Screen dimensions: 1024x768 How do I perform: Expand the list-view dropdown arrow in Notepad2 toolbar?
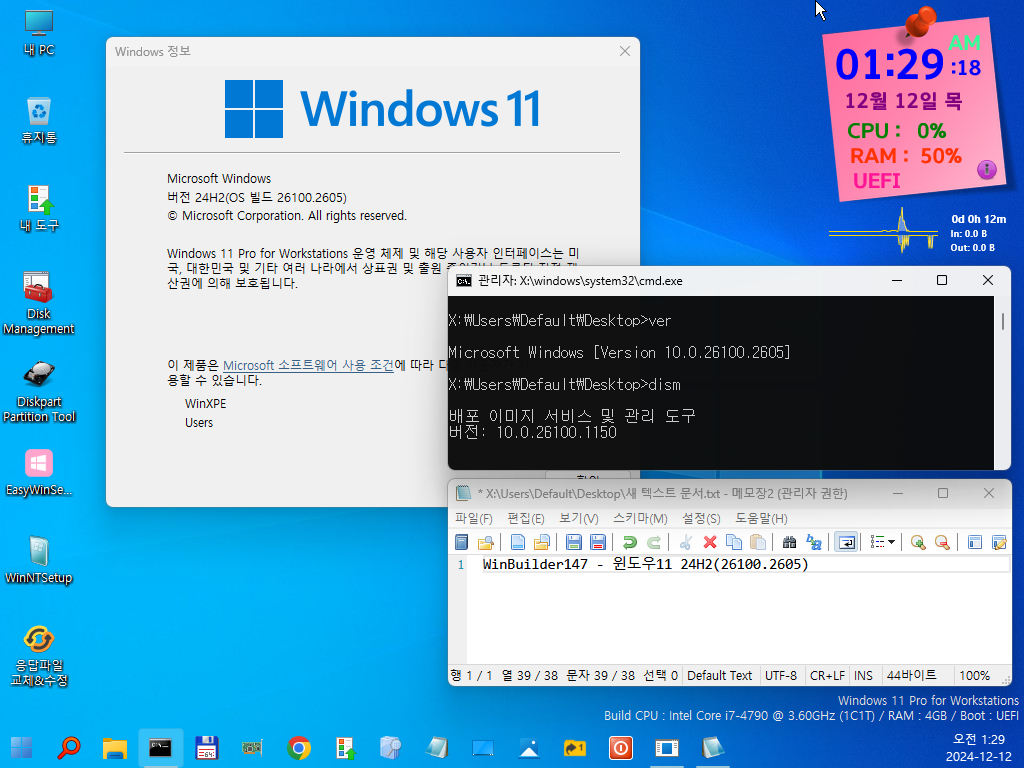(891, 542)
